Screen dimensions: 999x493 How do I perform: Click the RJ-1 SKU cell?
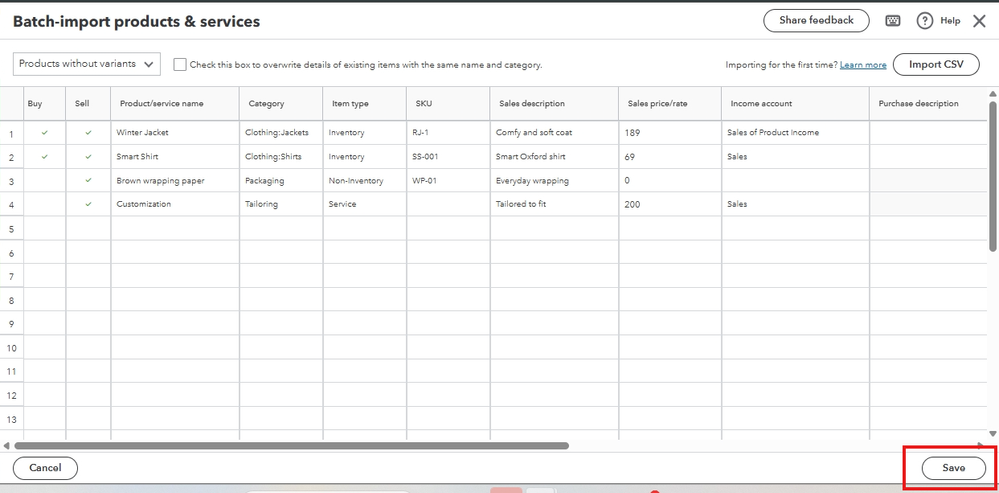tap(448, 132)
